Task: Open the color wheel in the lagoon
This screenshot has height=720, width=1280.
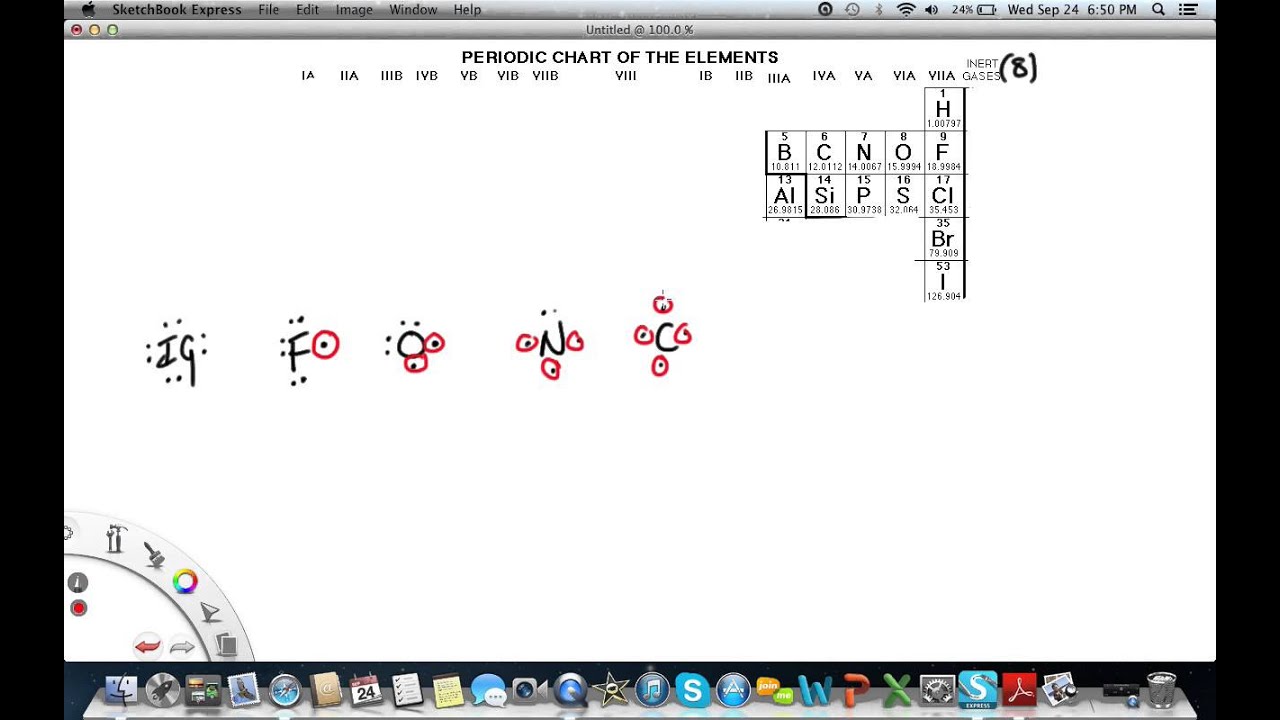Action: 185,581
